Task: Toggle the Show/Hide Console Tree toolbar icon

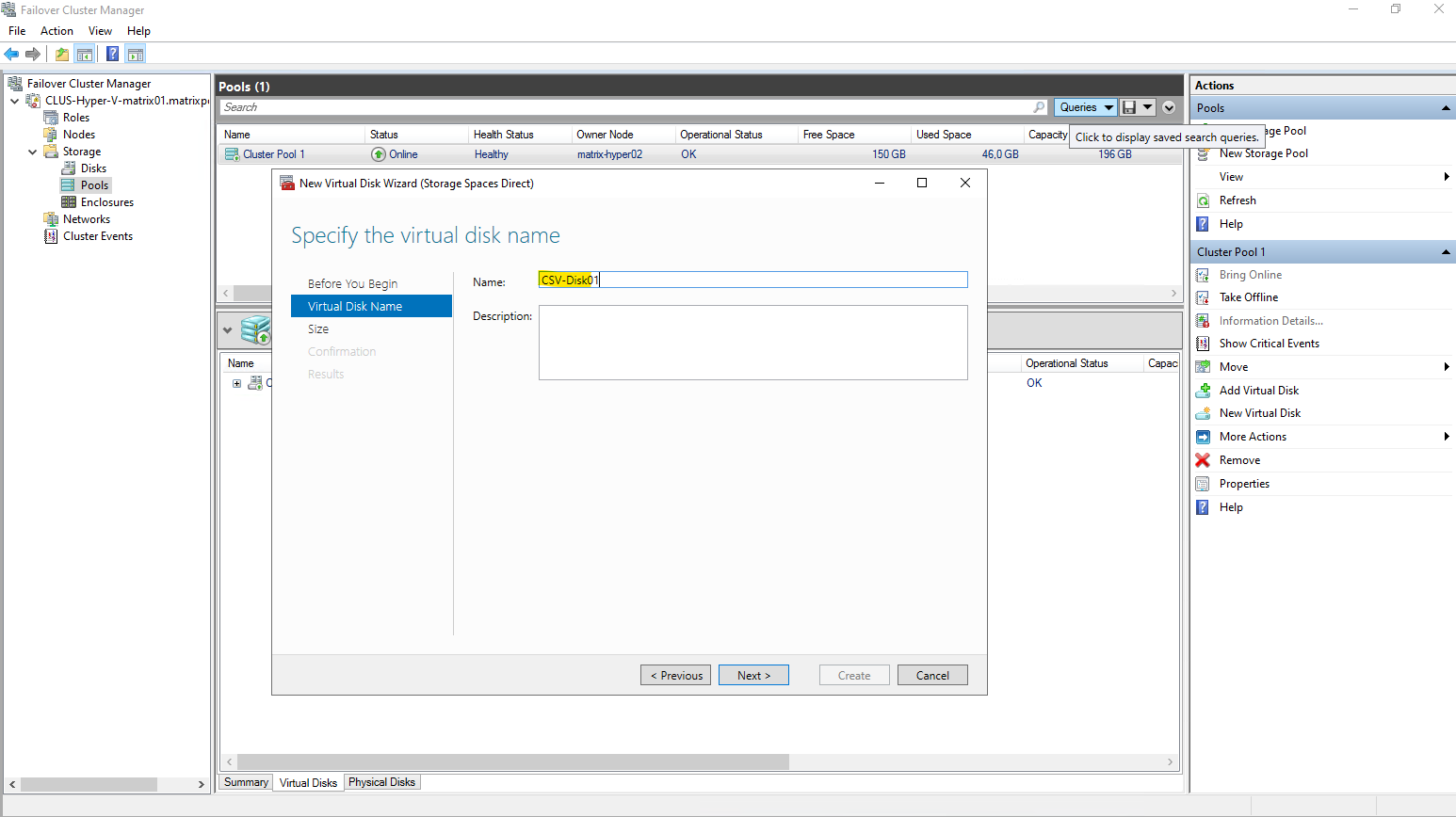Action: click(x=85, y=55)
